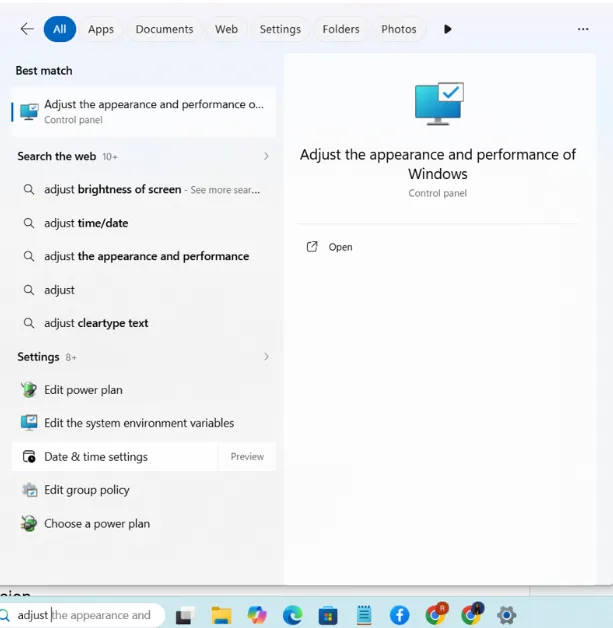The height and width of the screenshot is (628, 613).
Task: Open Microsoft Store from the taskbar
Action: tap(328, 615)
